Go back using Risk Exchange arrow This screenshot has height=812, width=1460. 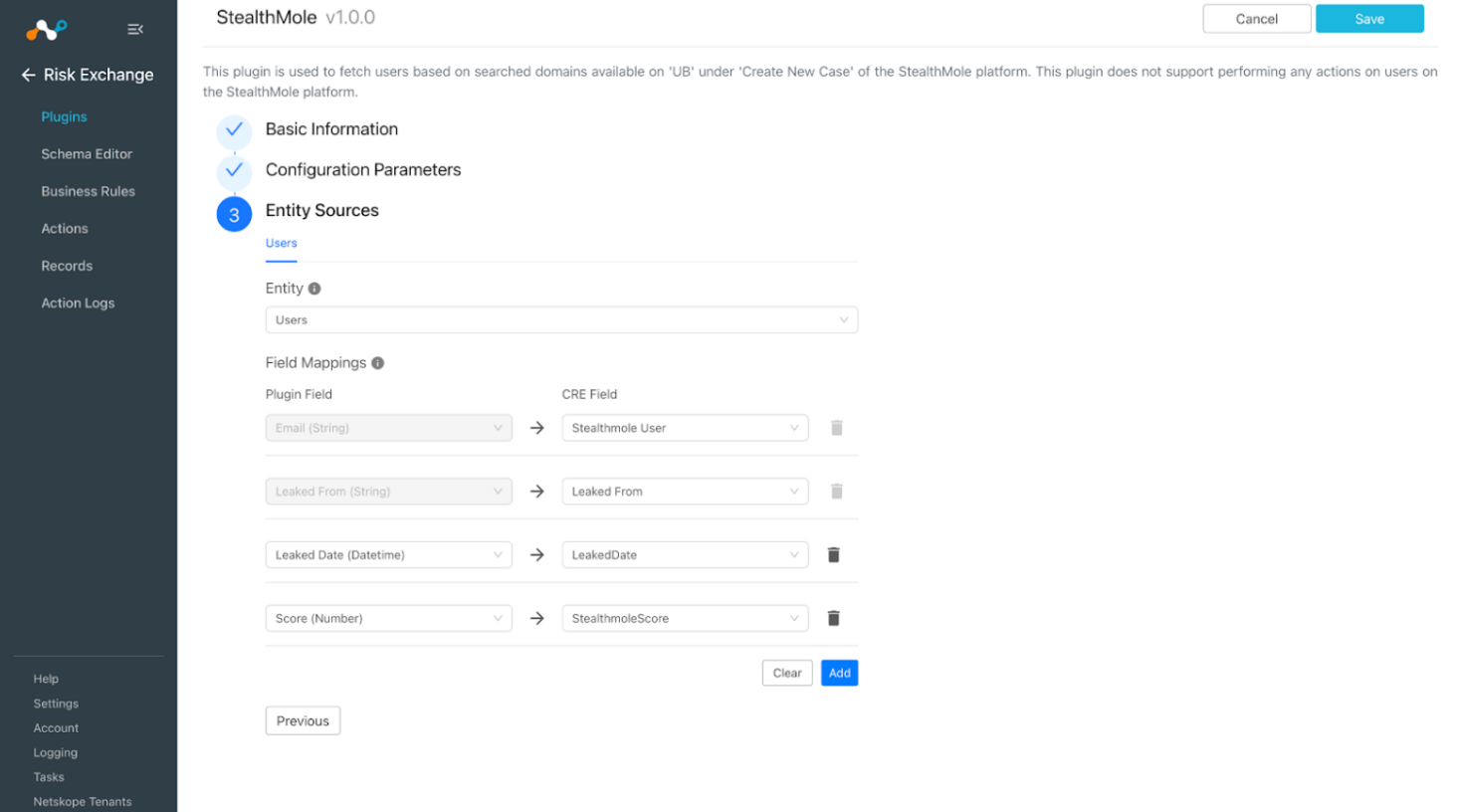(x=28, y=75)
